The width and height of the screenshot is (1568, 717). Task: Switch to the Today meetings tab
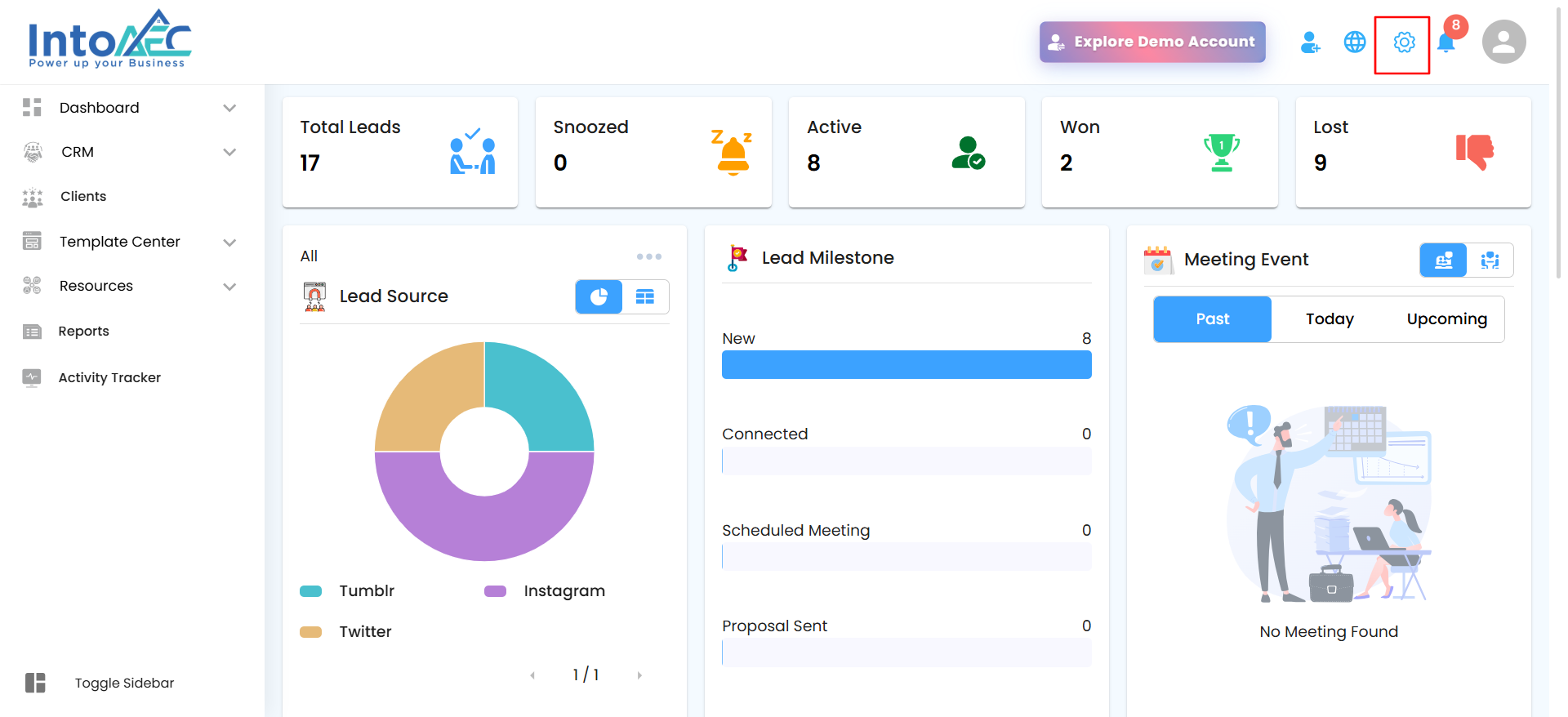pos(1330,319)
